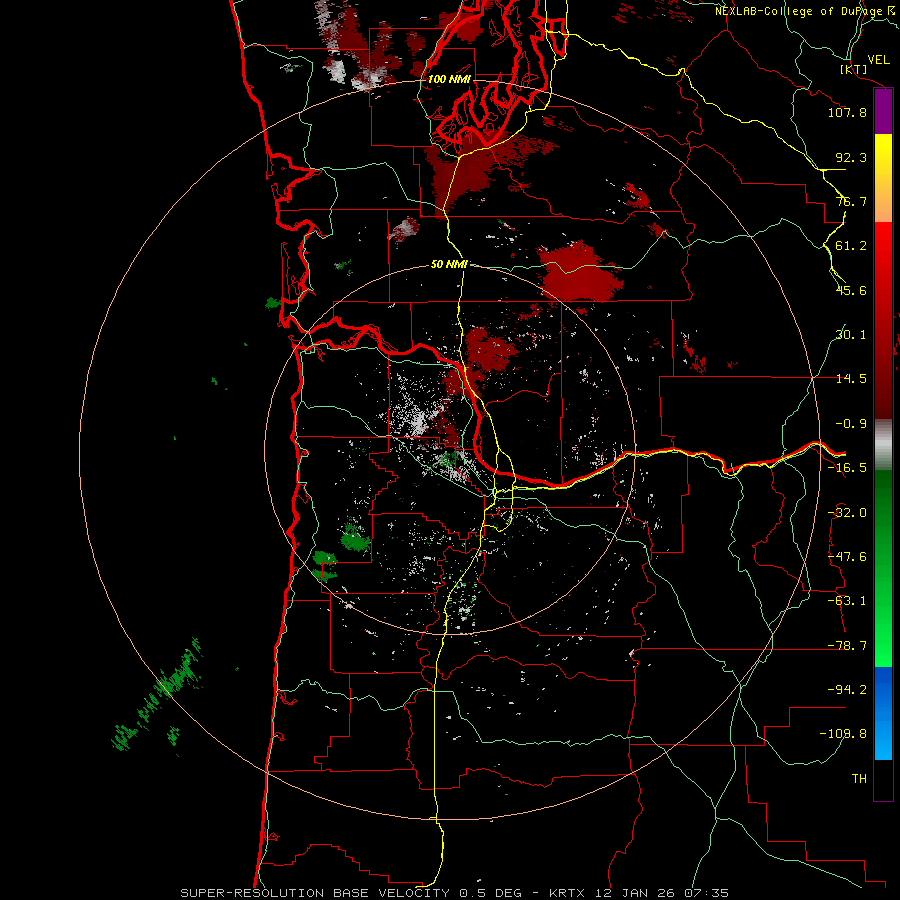The height and width of the screenshot is (900, 900).
Task: Click the SUPER-RESOLUTION BASE VELOCITY caption text
Action: point(315,893)
